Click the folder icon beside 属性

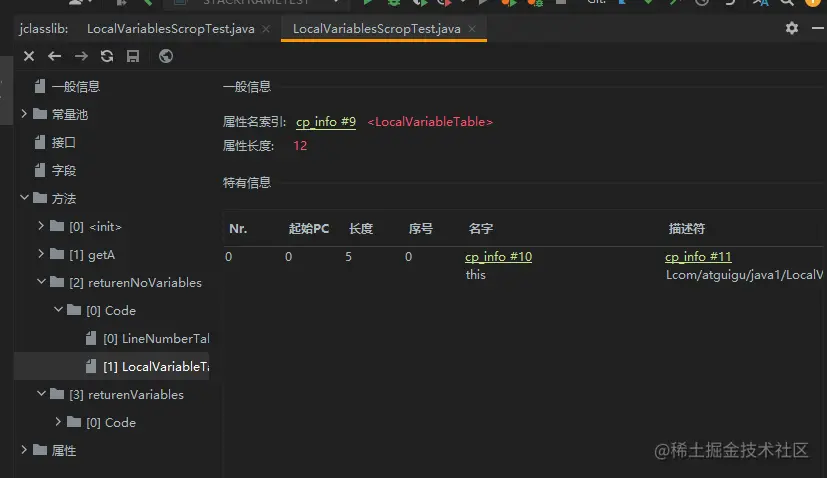[x=40, y=450]
